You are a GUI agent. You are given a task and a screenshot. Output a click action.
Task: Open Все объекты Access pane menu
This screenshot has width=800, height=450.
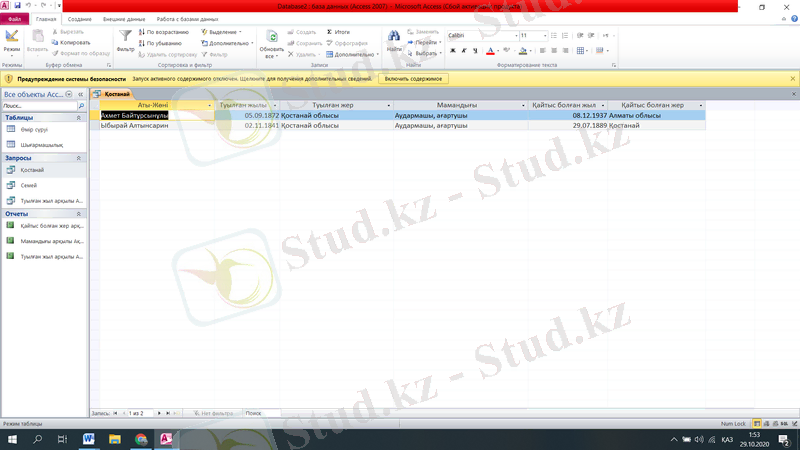[x=69, y=94]
